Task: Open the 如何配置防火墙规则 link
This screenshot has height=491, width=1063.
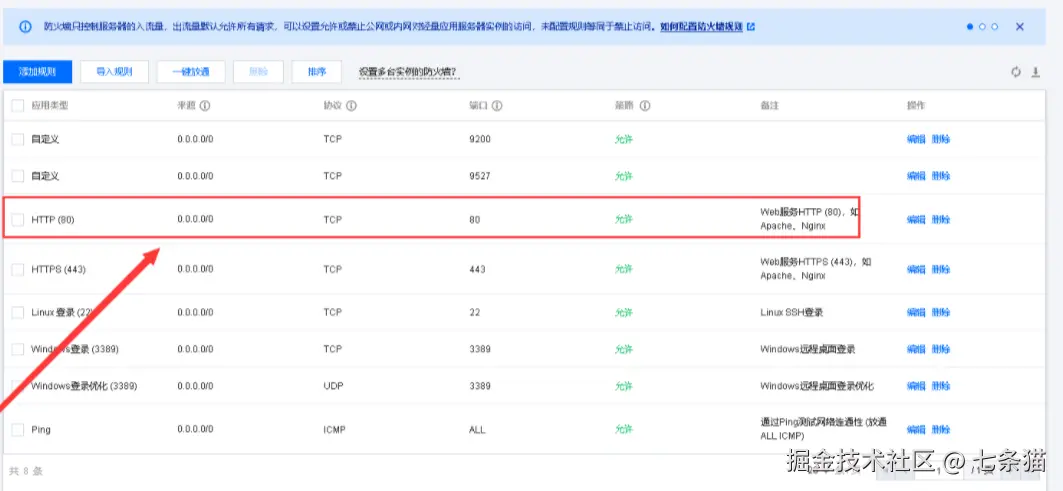Action: pyautogui.click(x=701, y=27)
